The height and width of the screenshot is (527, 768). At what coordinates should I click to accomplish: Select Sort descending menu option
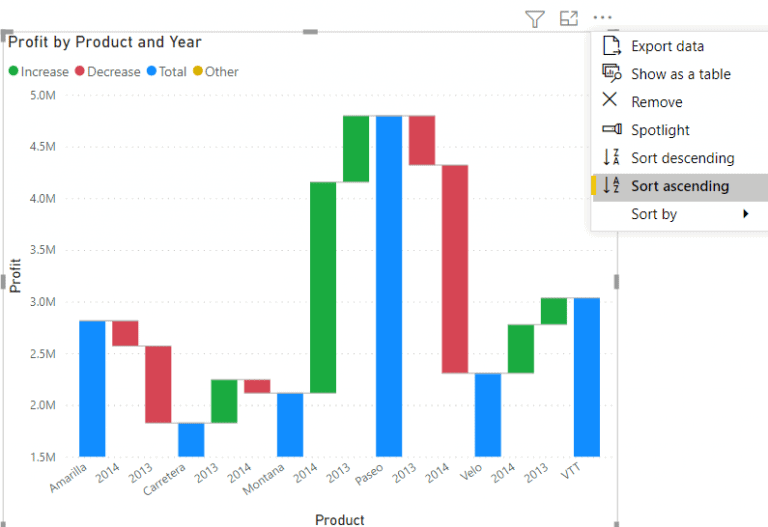pos(680,158)
